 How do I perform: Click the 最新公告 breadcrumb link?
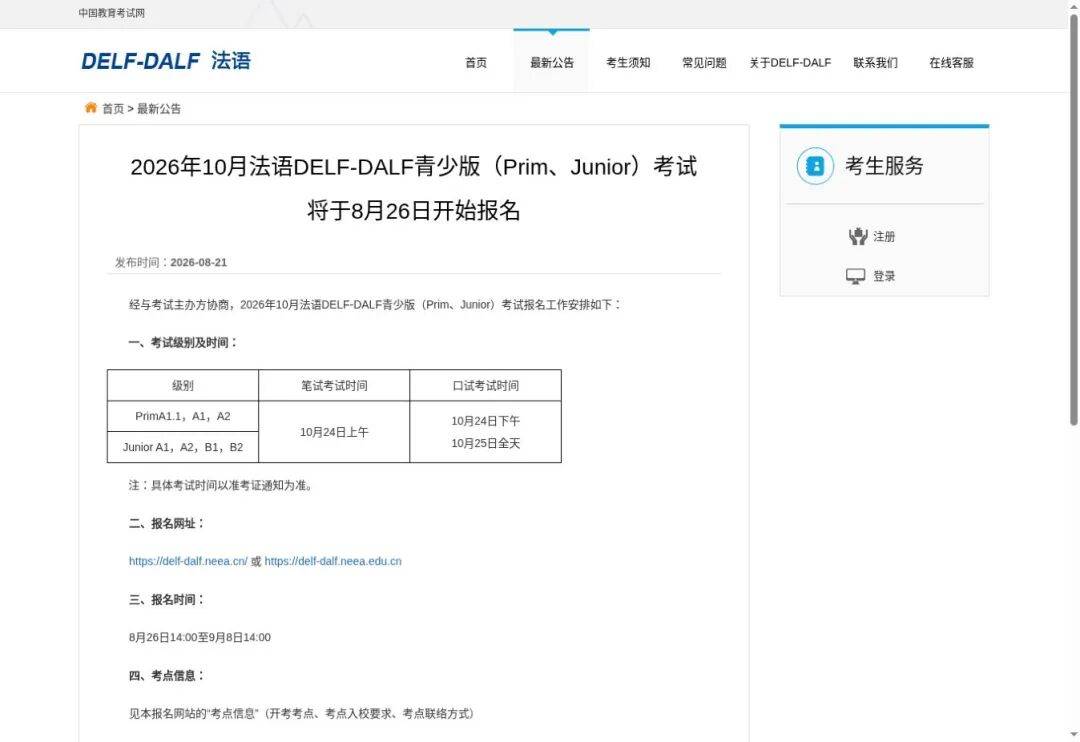(x=159, y=109)
